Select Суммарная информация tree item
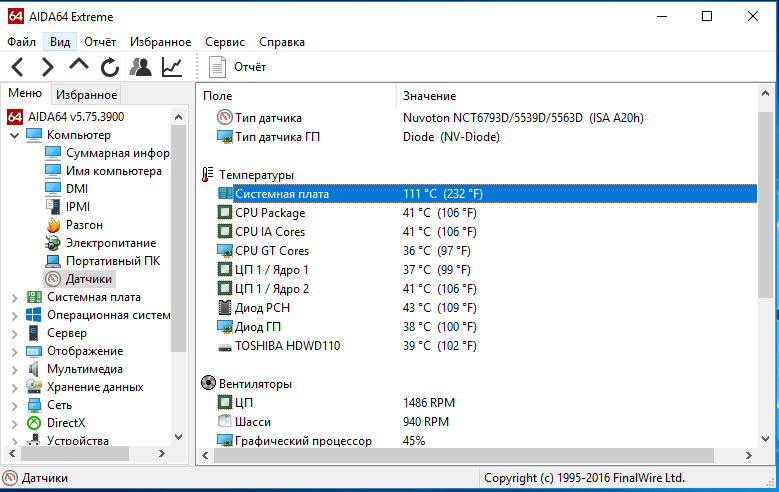The image size is (779, 492). tap(118, 153)
